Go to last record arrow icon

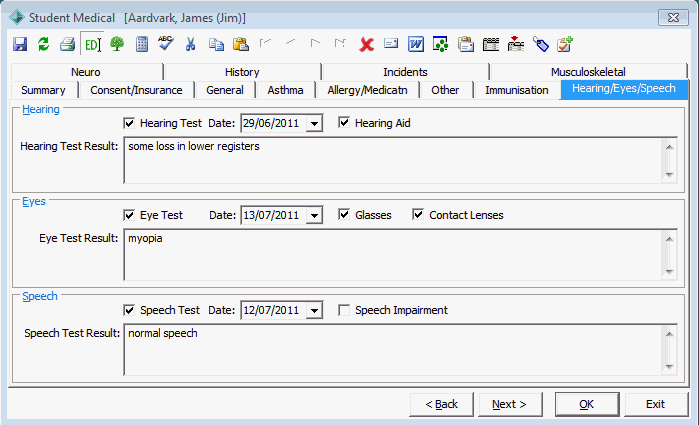click(x=340, y=43)
